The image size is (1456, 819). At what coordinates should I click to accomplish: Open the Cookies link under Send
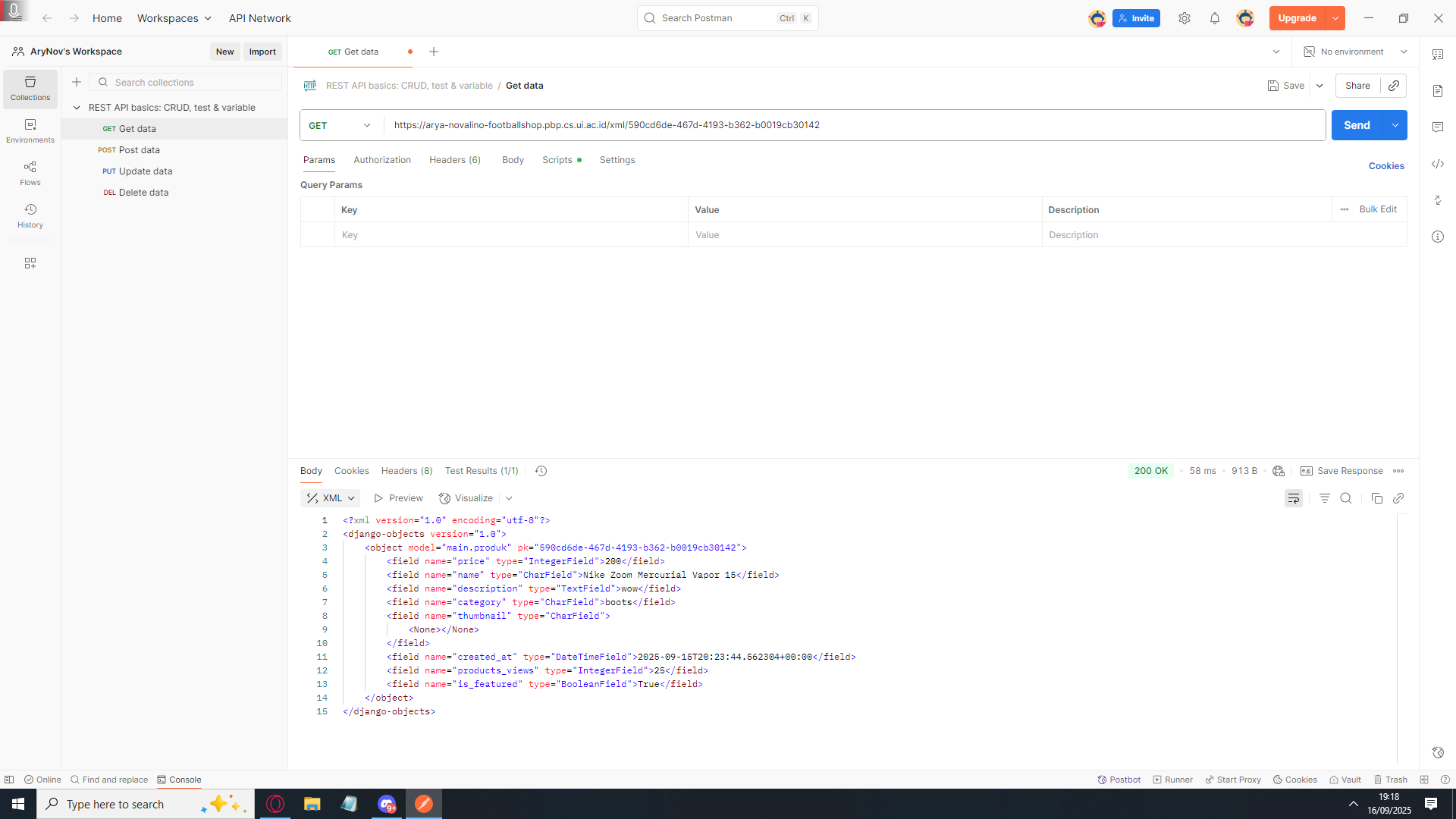click(x=1385, y=166)
